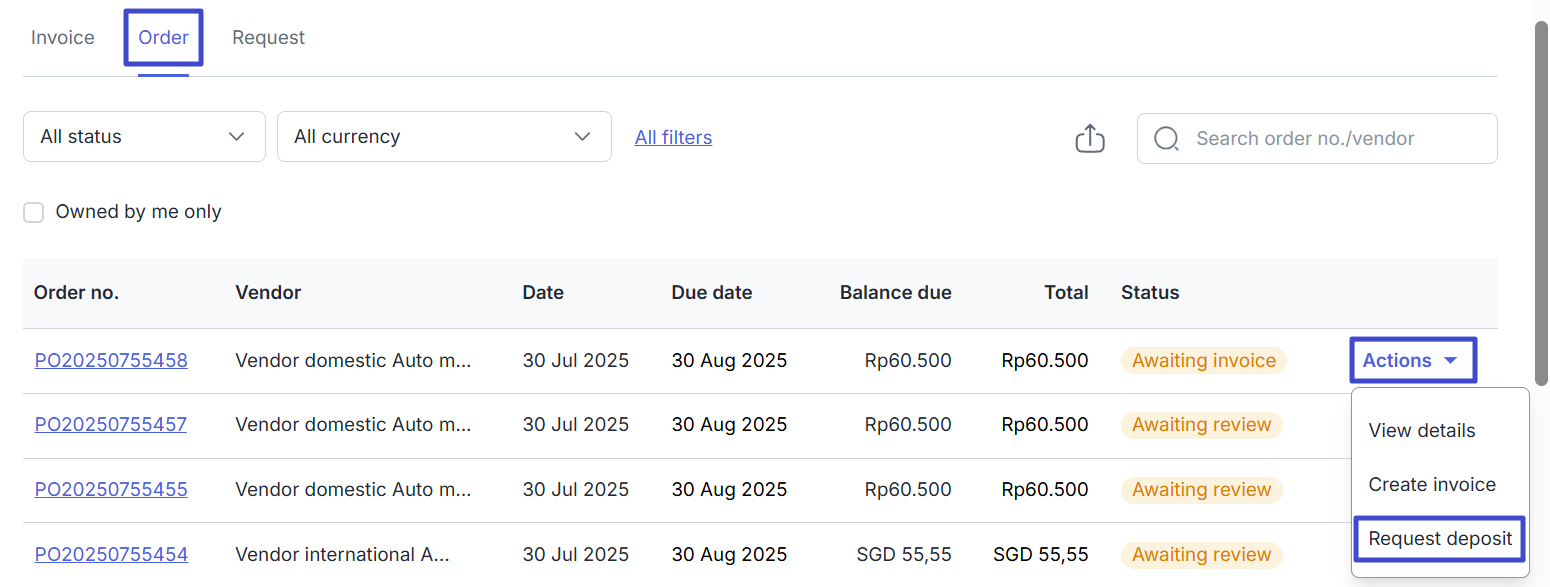1550x587 pixels.
Task: Switch to the Request tab
Action: (x=268, y=38)
